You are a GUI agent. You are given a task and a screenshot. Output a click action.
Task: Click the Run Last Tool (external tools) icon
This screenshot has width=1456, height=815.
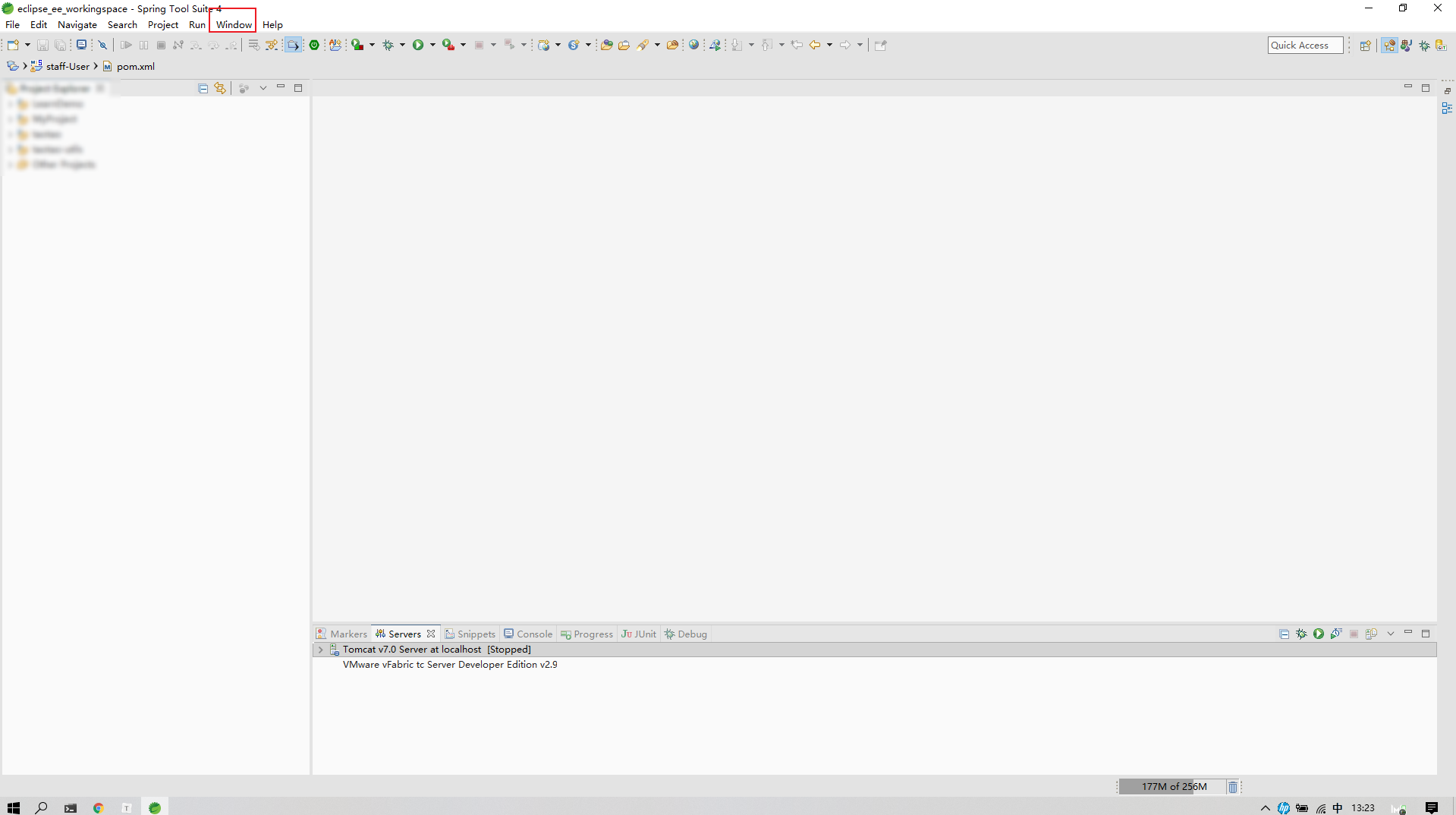click(448, 45)
